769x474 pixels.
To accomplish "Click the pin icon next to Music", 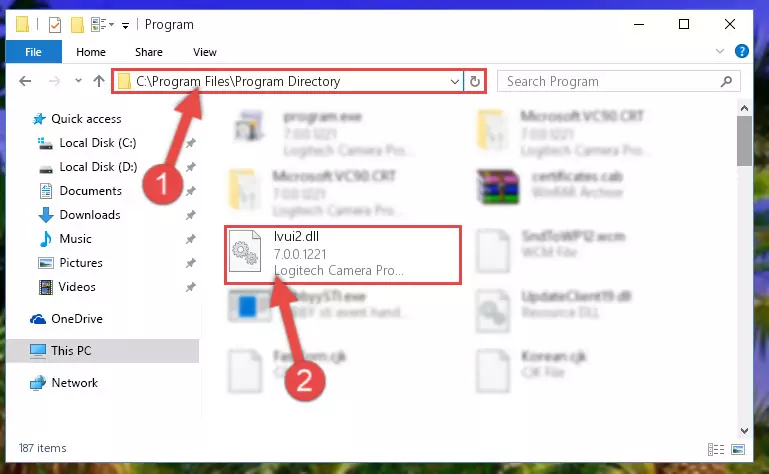I will pos(190,239).
